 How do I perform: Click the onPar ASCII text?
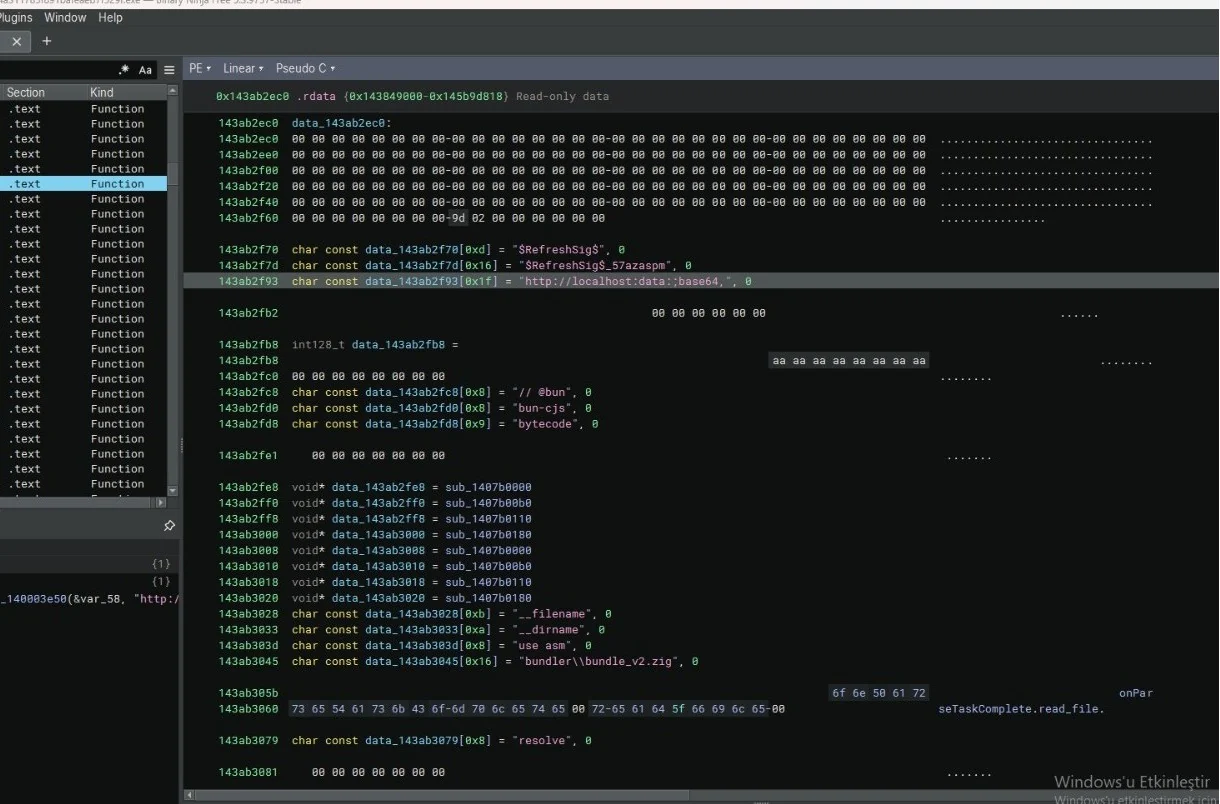click(x=1135, y=693)
